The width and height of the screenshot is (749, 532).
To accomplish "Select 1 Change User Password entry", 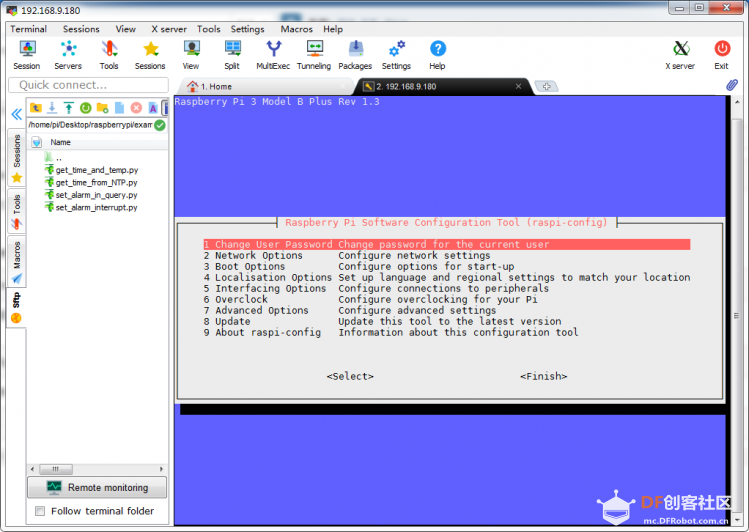I will pos(447,245).
